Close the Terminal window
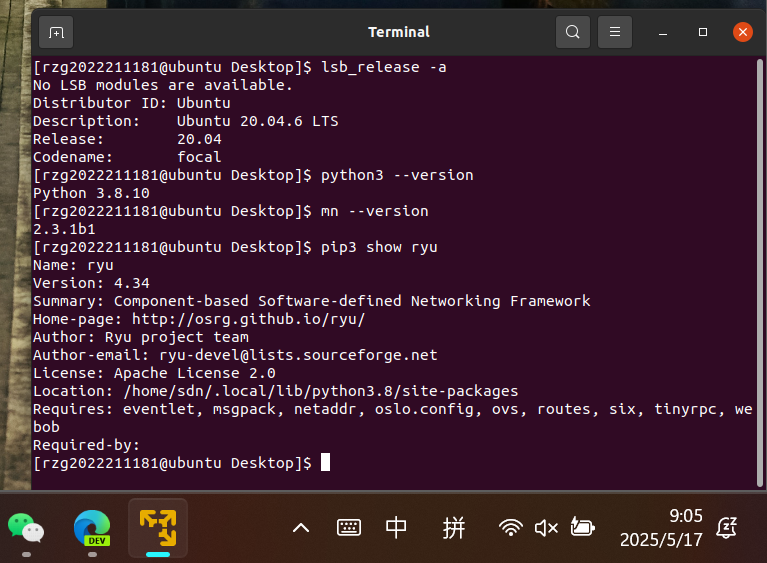Screen dimensions: 767x563 tap(742, 32)
